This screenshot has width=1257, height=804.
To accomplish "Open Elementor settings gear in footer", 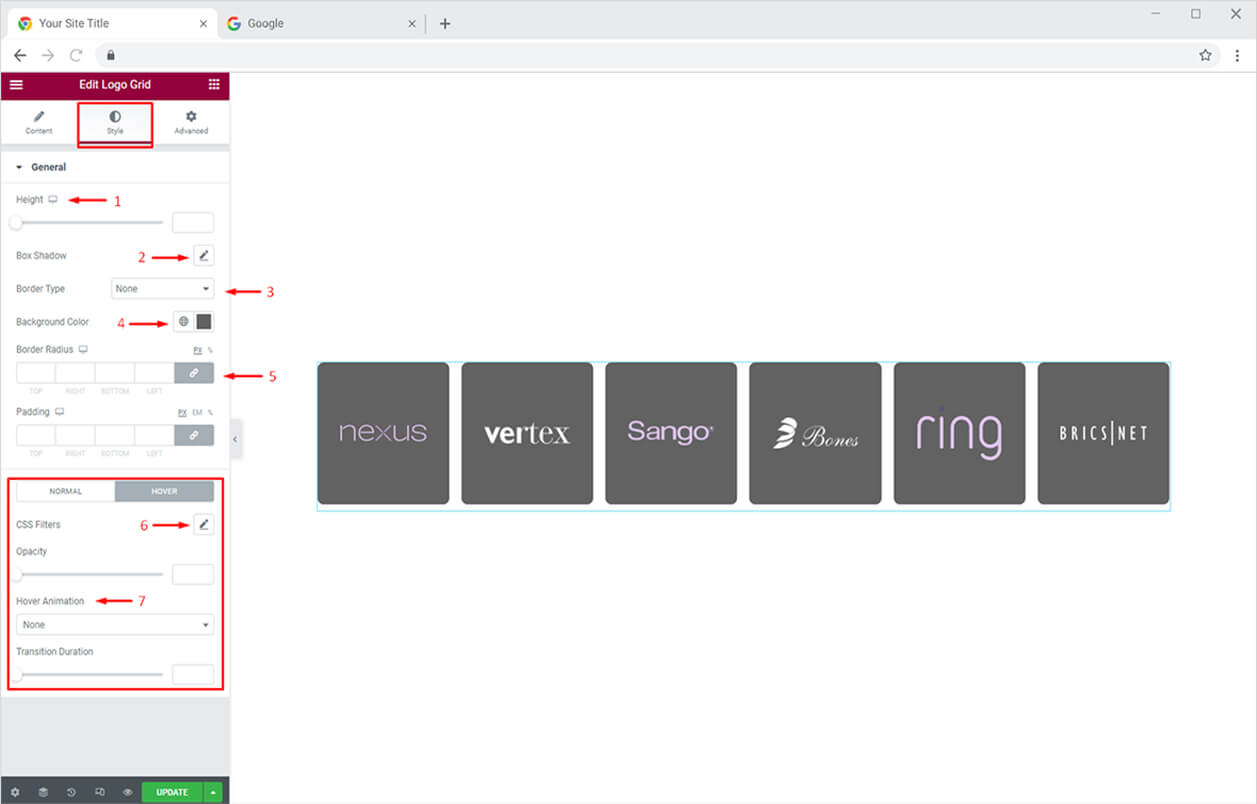I will [15, 791].
